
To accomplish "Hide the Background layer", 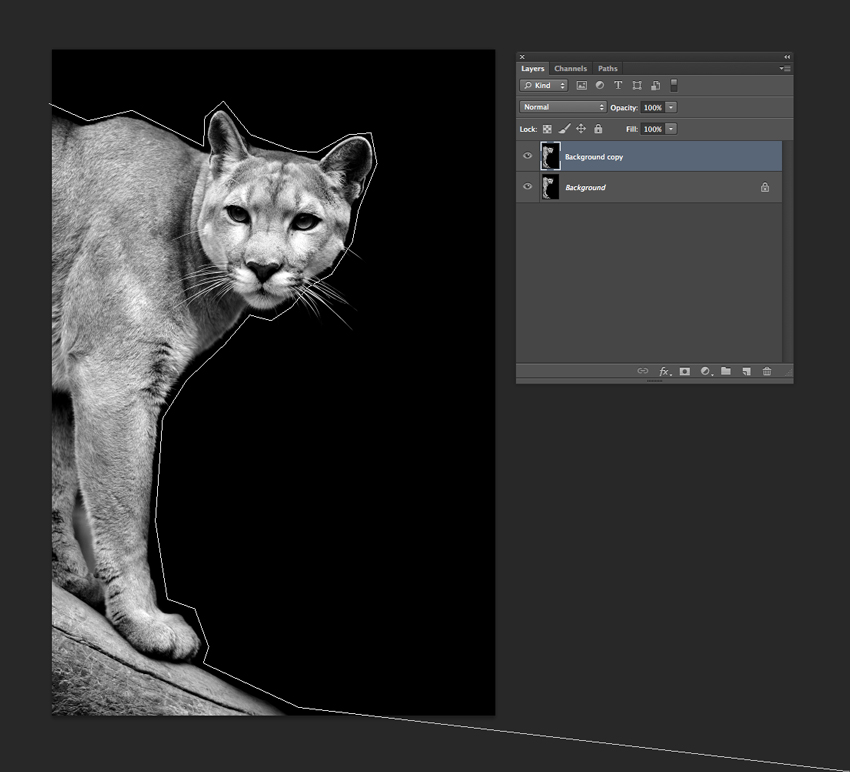I will [x=527, y=186].
